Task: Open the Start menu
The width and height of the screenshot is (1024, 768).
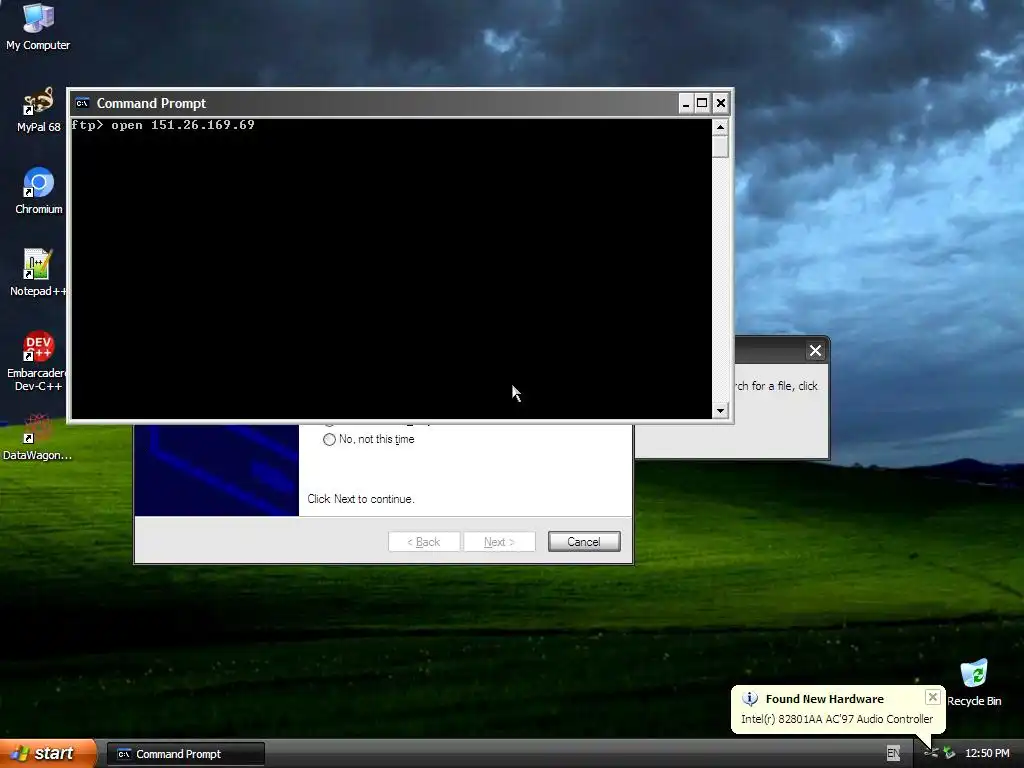Action: tap(48, 754)
